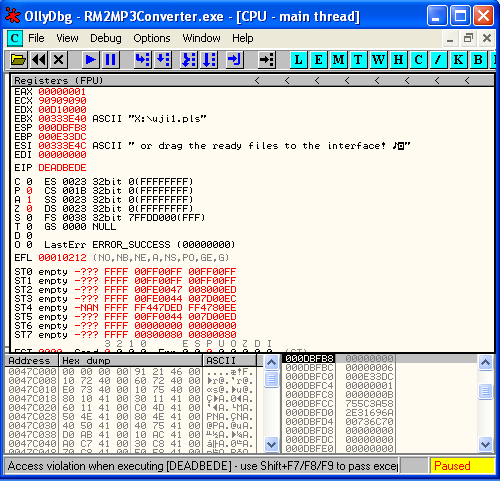
Task: Open Executable modules window (E button)
Action: [319, 60]
